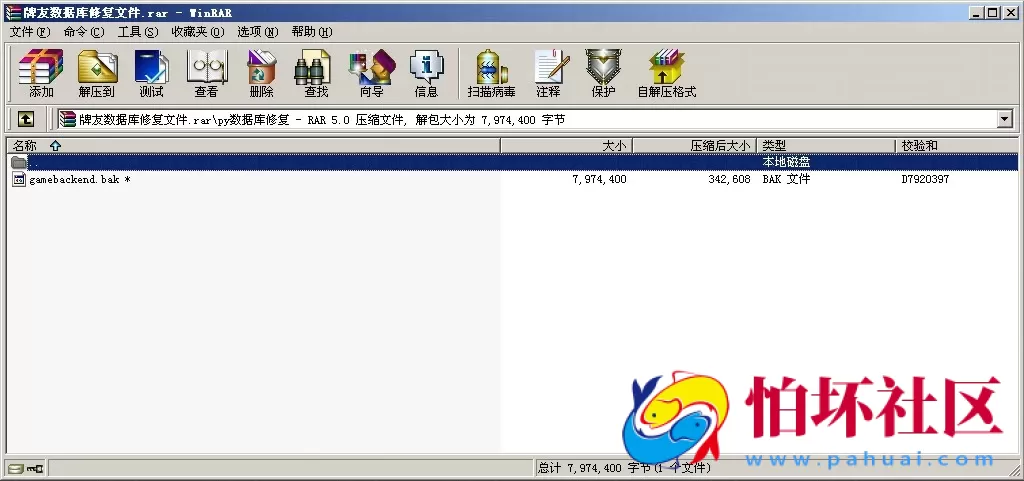Image resolution: width=1024 pixels, height=481 pixels.
Task: Open the 文件(F) menu
Action: (x=29, y=32)
